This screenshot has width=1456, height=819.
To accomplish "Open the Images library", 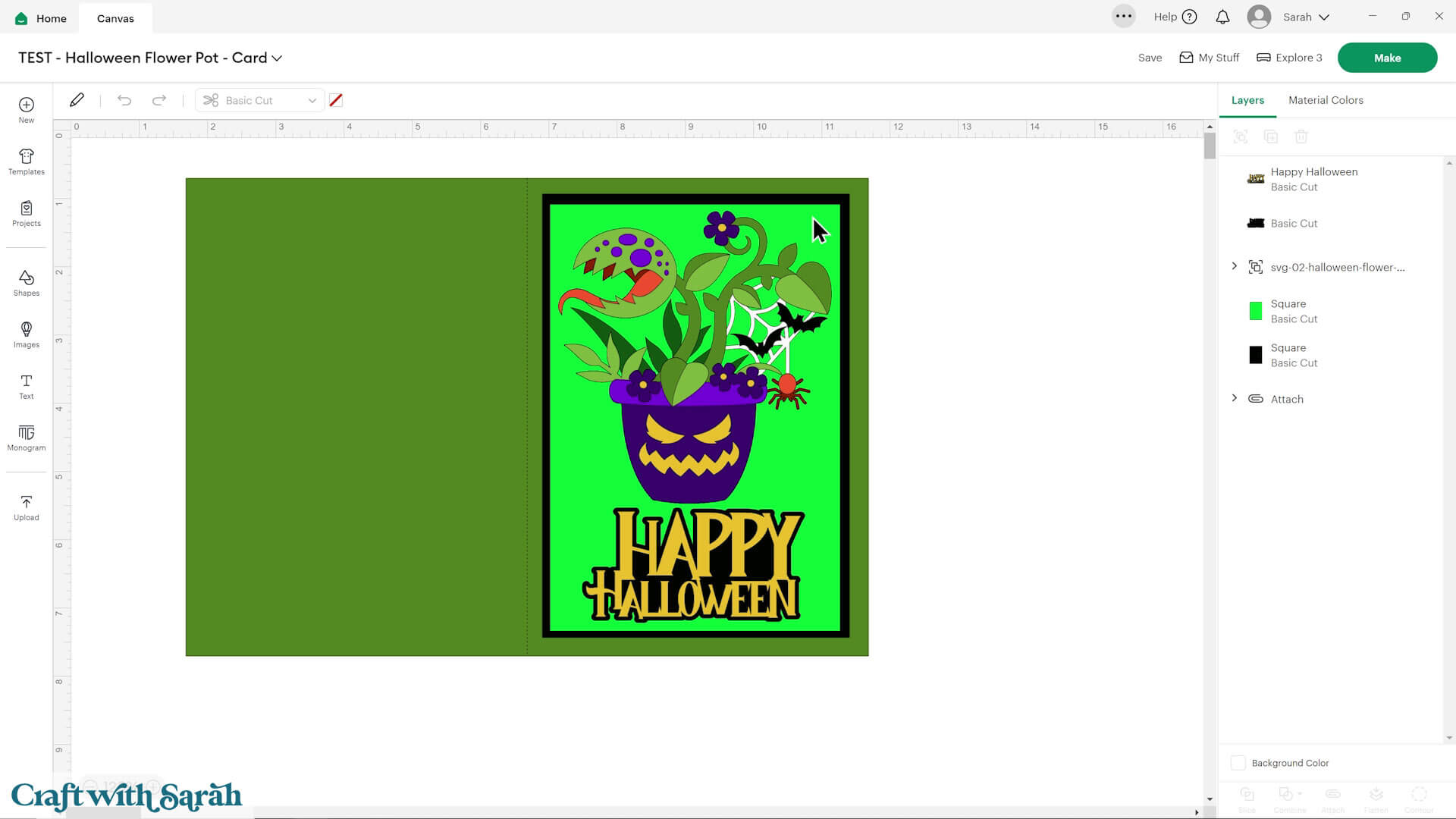I will [27, 334].
